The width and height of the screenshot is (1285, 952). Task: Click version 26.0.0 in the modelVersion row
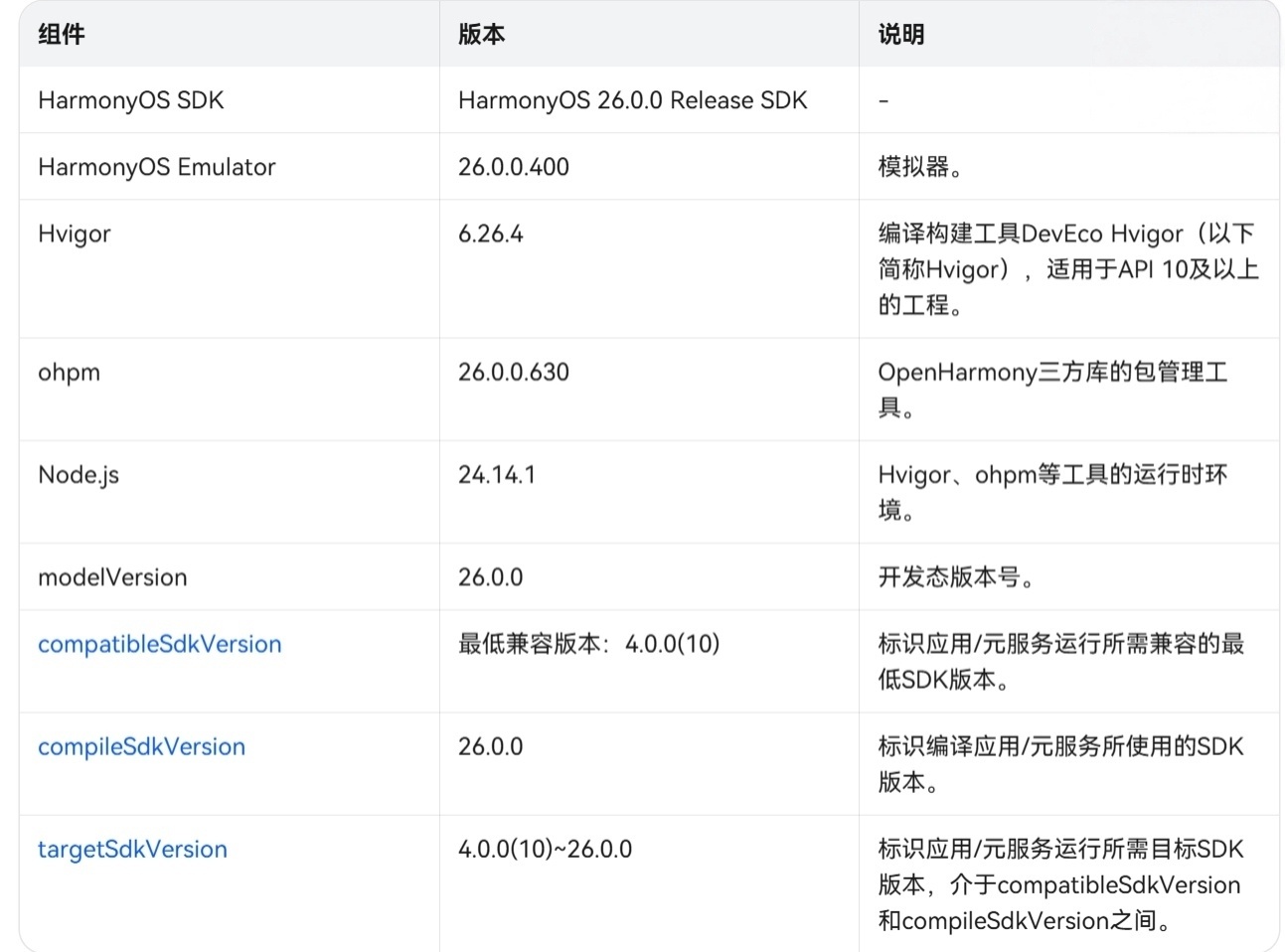(x=491, y=577)
